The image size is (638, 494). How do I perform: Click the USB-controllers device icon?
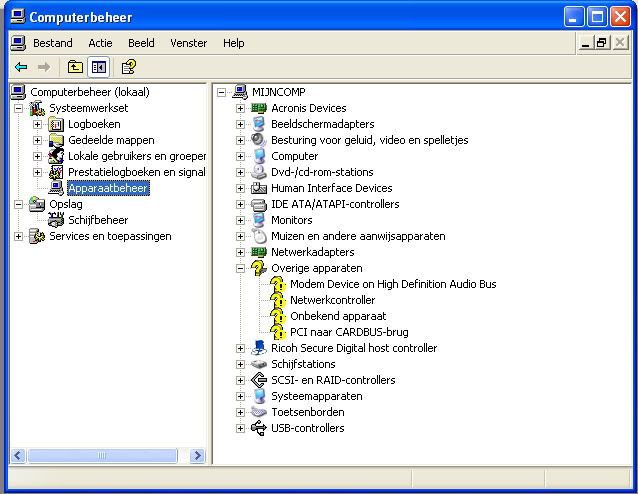click(259, 428)
